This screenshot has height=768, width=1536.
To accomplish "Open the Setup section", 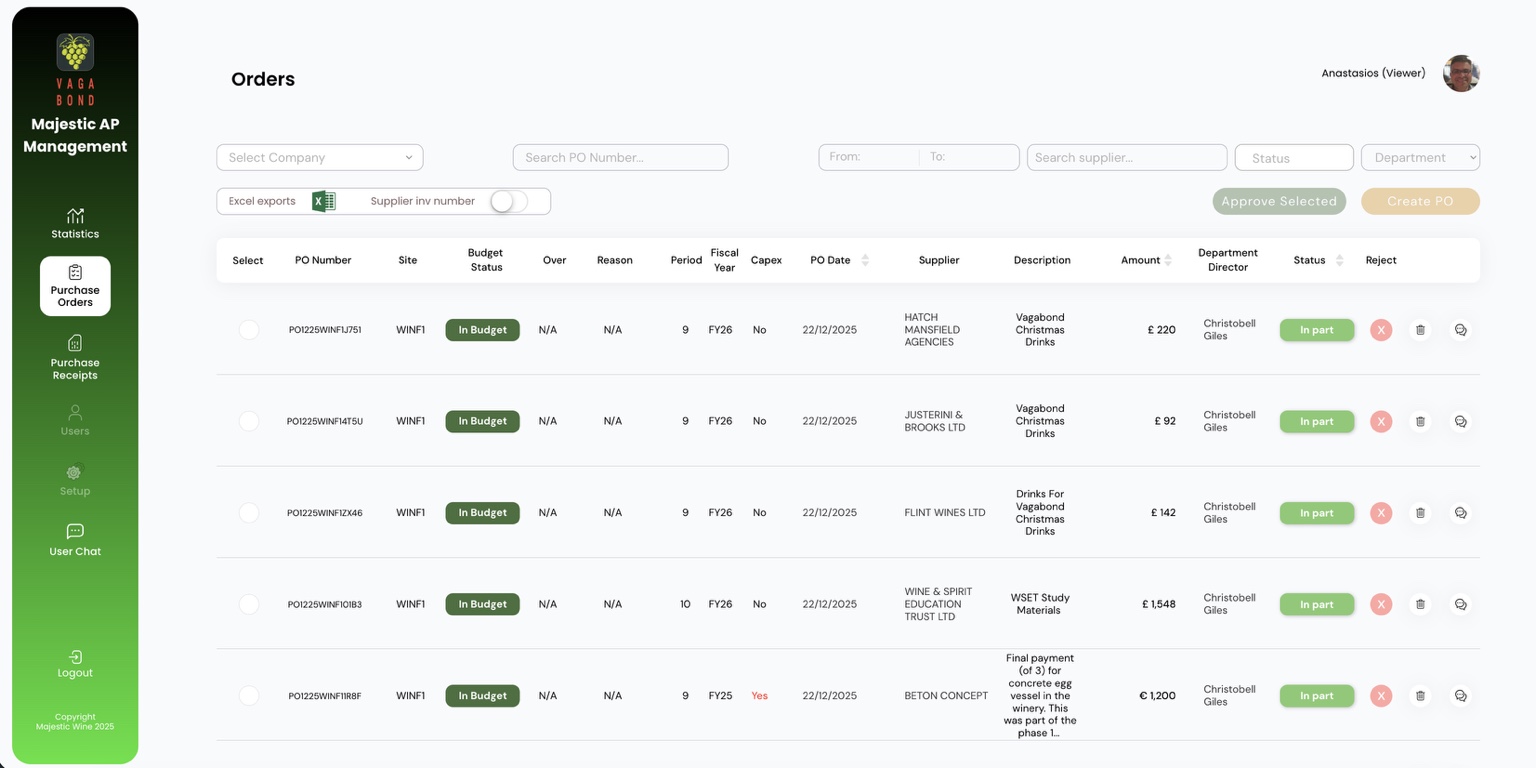I will [x=75, y=481].
